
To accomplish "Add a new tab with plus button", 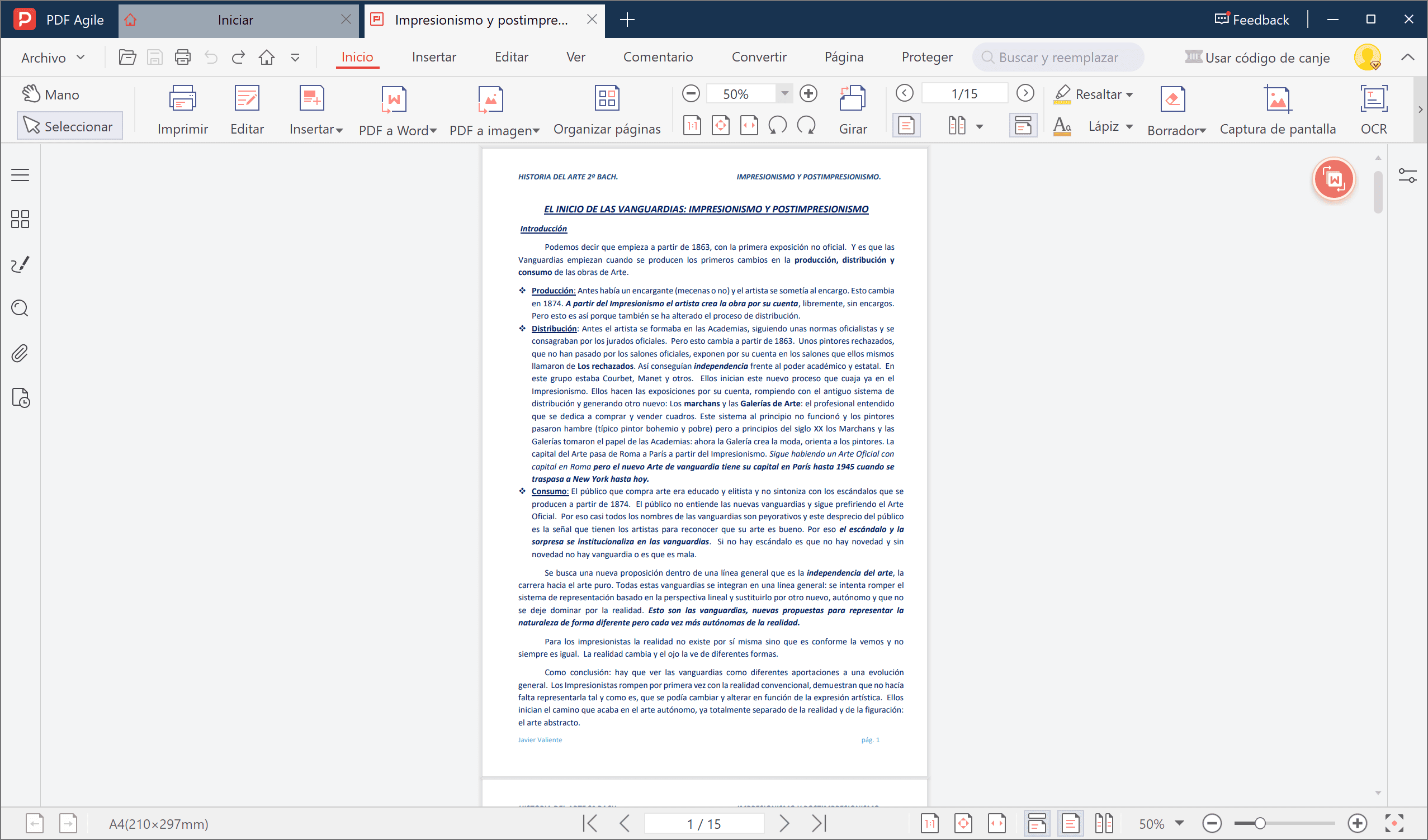I will pos(627,20).
